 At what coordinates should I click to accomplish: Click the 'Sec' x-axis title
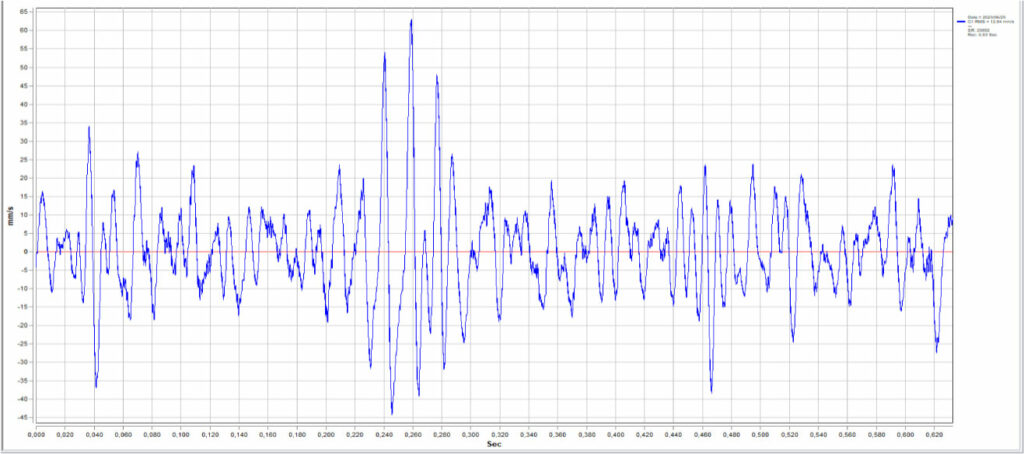click(x=493, y=444)
